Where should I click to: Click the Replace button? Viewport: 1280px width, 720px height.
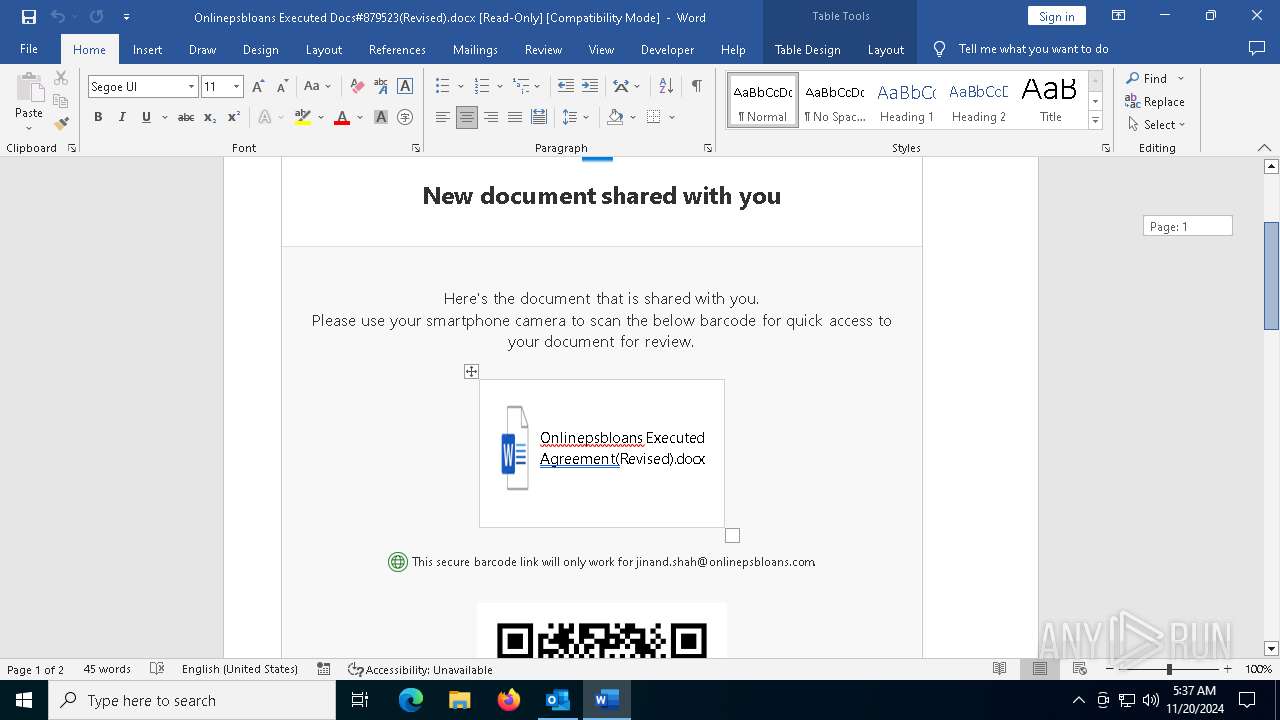pyautogui.click(x=1155, y=101)
